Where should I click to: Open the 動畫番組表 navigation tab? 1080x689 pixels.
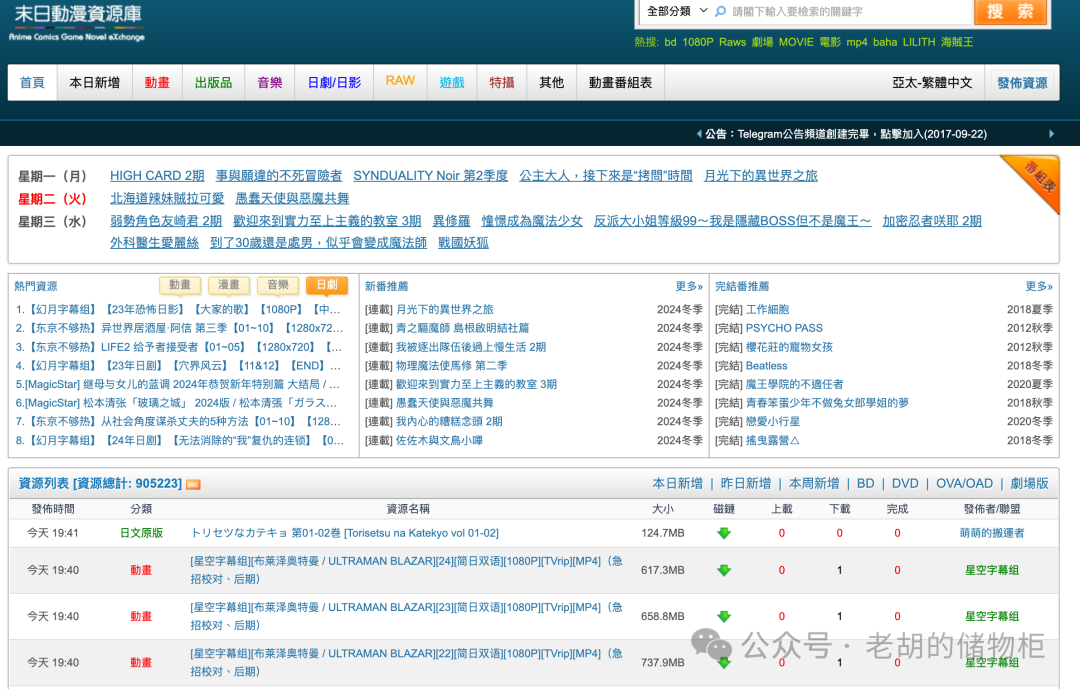[x=621, y=83]
